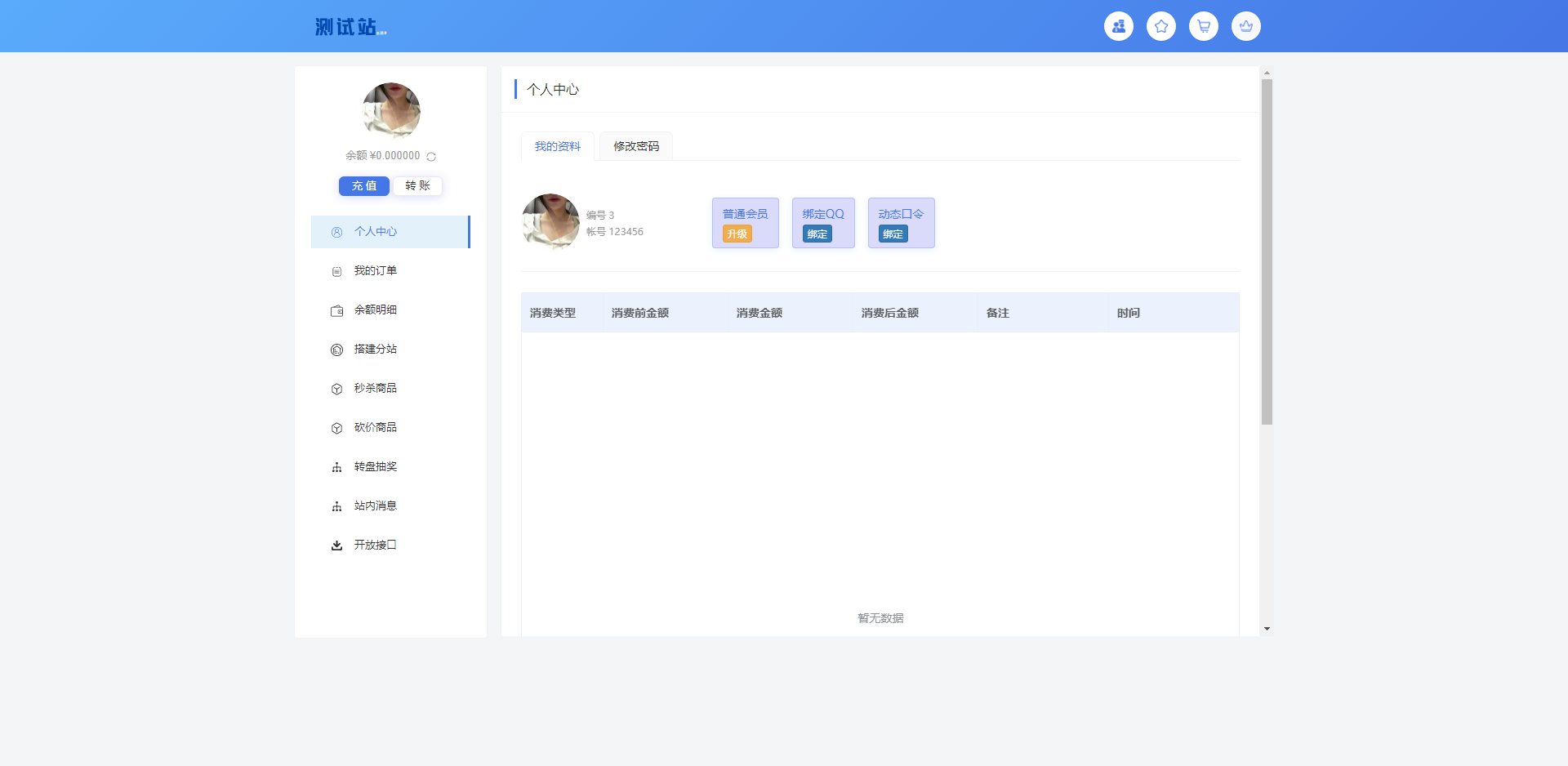Select the 个人中心 user icon in sidebar
1568x766 pixels.
336,232
